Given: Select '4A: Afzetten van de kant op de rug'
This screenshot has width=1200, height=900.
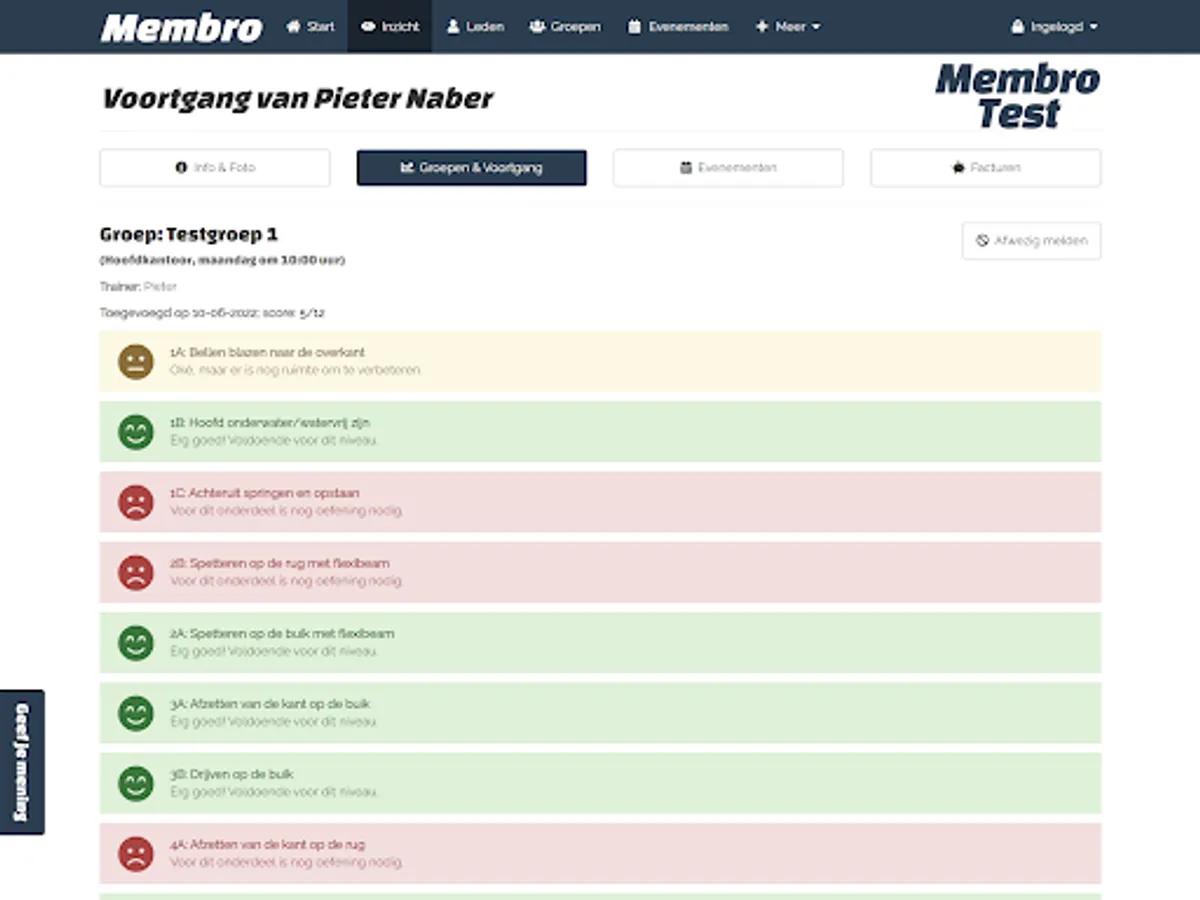Looking at the screenshot, I should (x=600, y=853).
